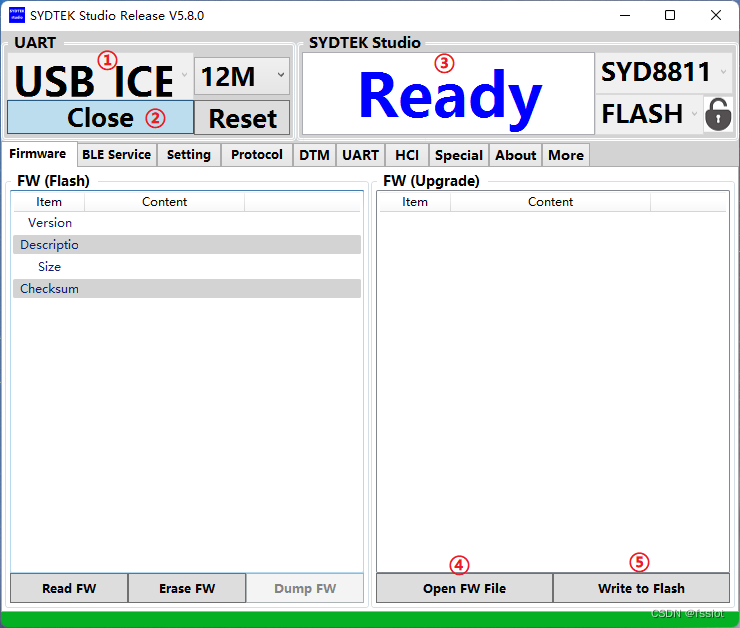This screenshot has height=628, width=740.
Task: Open the Special tab
Action: coord(459,155)
